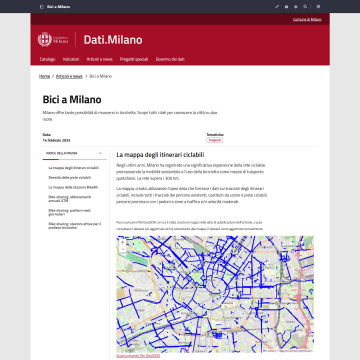Image resolution: width=360 pixels, height=360 pixels.
Task: Open the Governo dei dati menu
Action: pos(170,59)
